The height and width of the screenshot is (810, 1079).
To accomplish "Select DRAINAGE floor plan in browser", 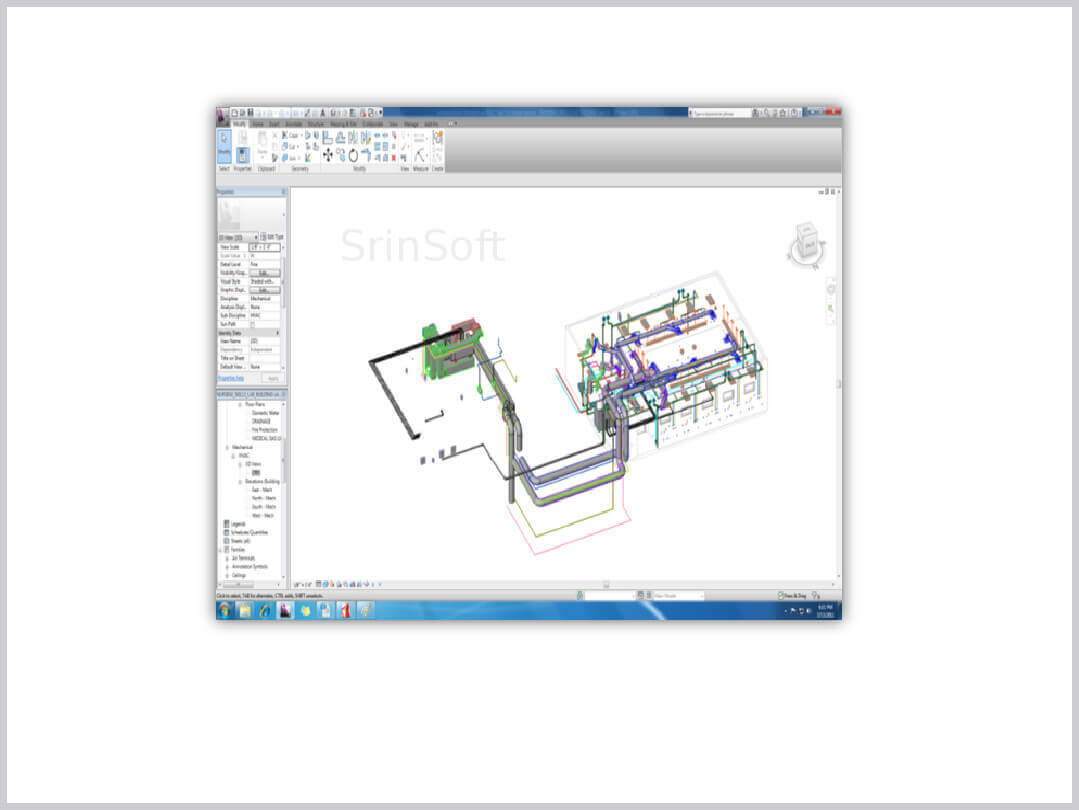I will coord(261,421).
